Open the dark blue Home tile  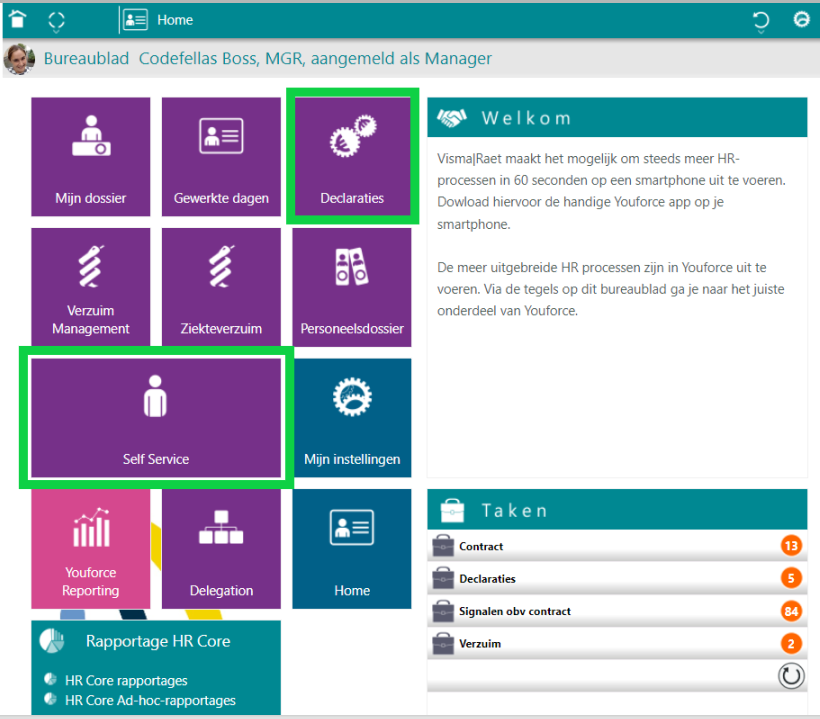click(352, 549)
